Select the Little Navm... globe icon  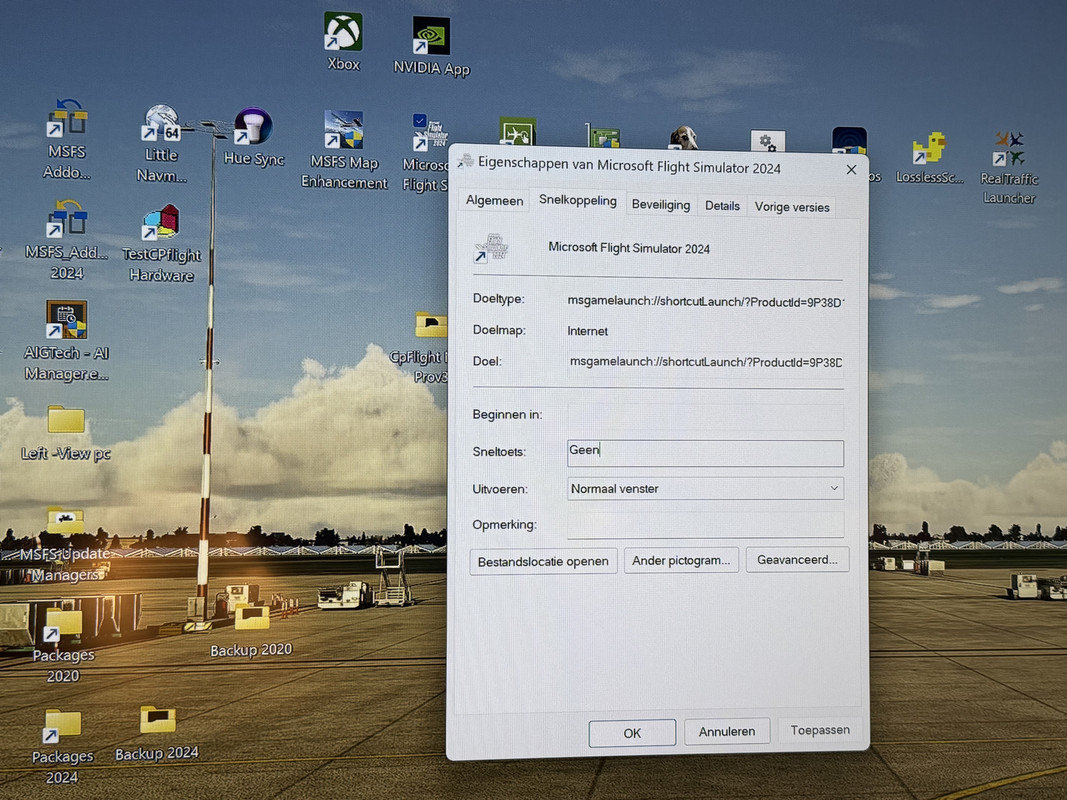(x=161, y=143)
